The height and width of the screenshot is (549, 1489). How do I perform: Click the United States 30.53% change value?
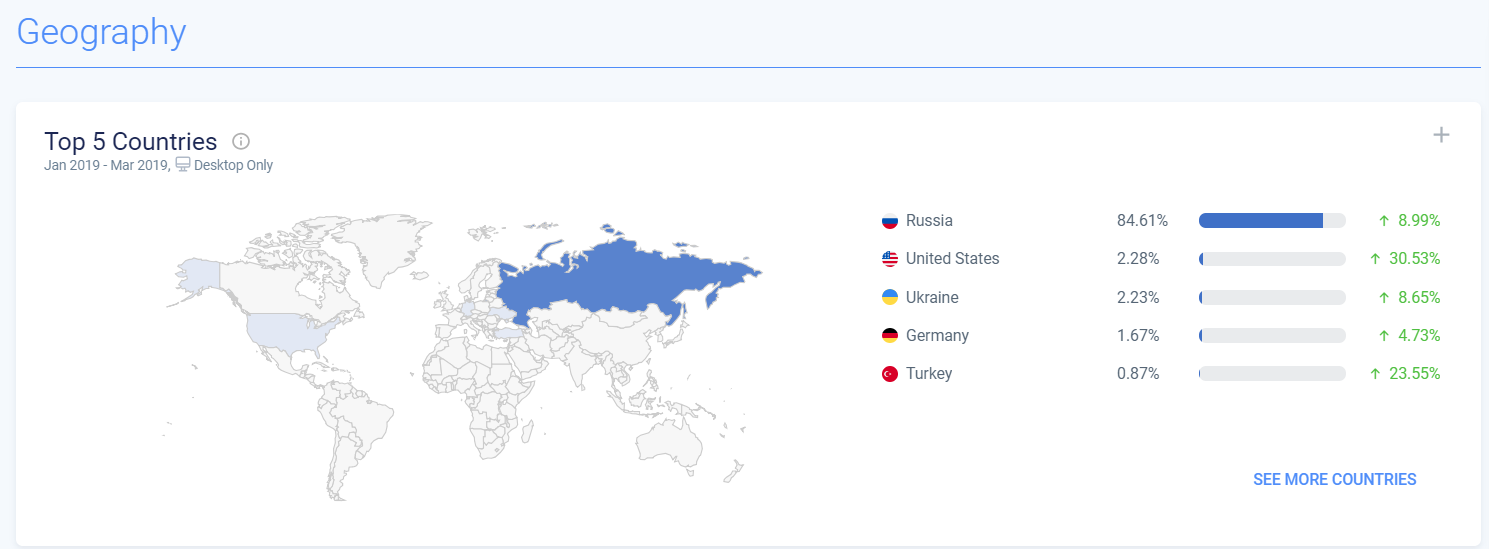(1414, 259)
